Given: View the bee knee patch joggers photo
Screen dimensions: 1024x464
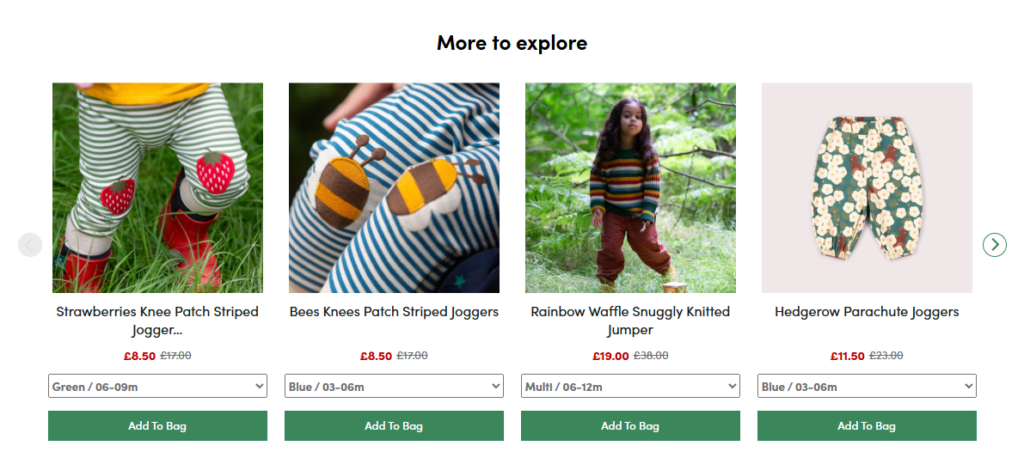Looking at the screenshot, I should click(x=393, y=188).
